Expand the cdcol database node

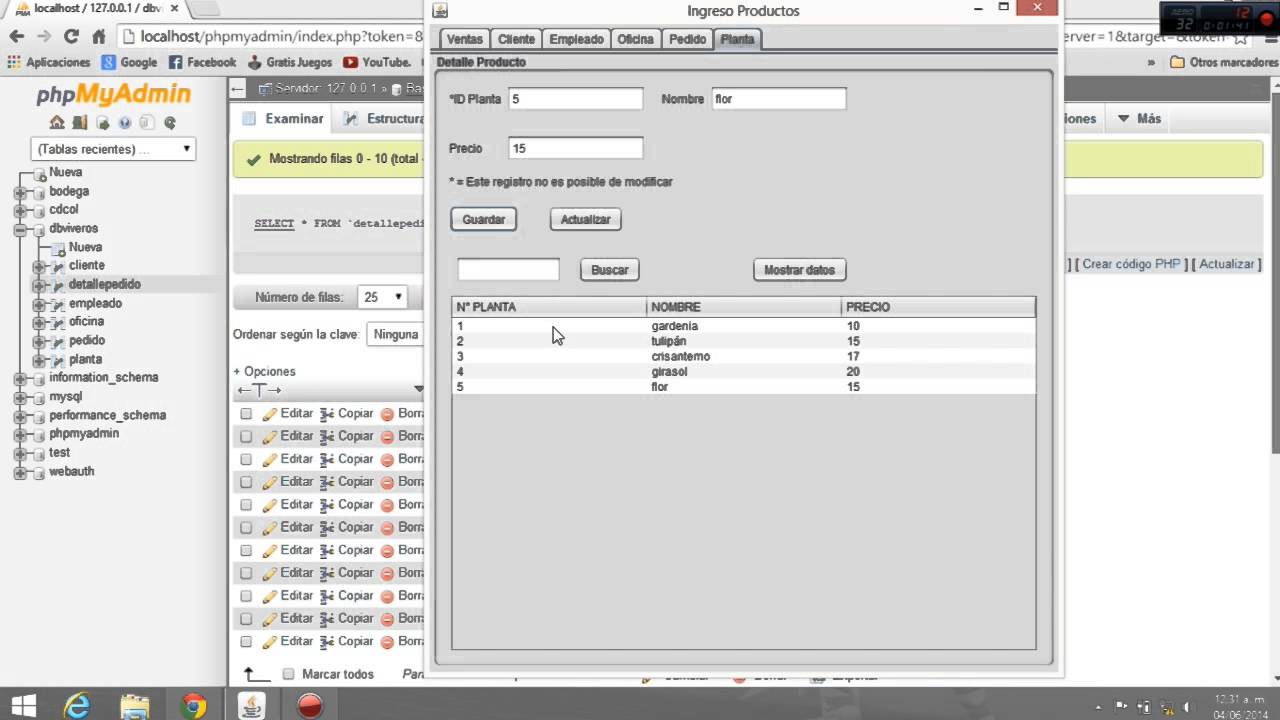point(20,210)
